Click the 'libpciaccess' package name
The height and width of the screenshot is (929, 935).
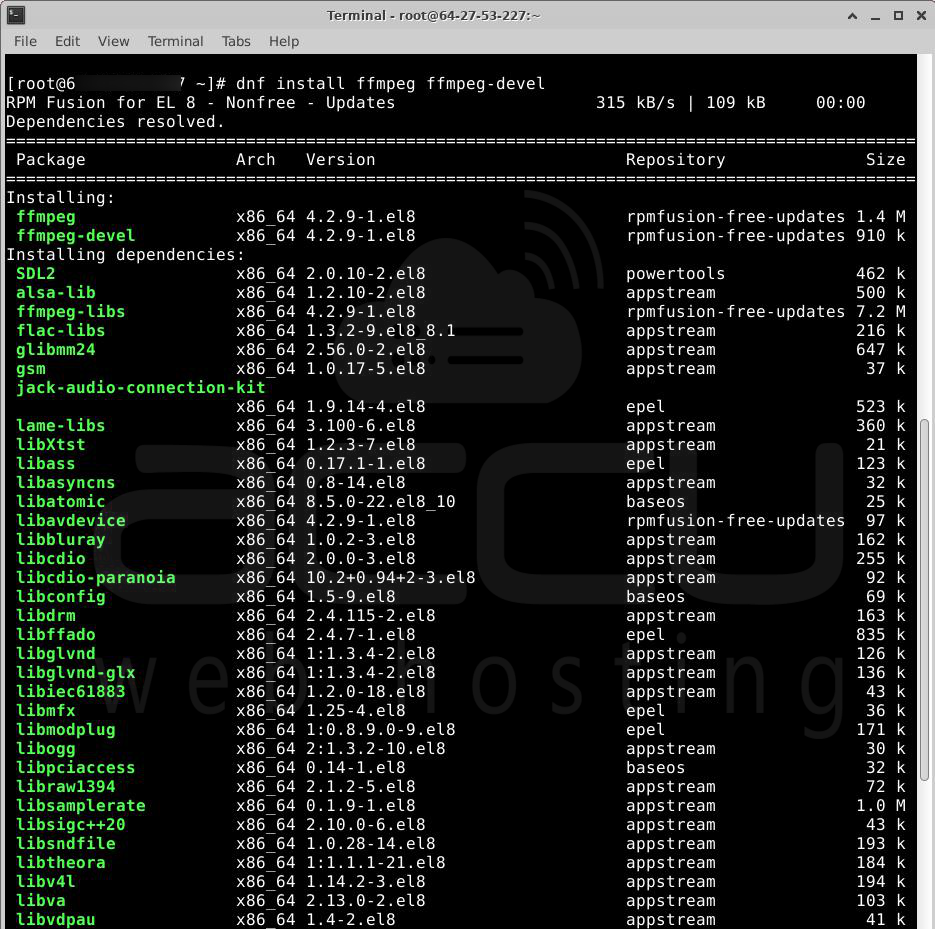[76, 767]
